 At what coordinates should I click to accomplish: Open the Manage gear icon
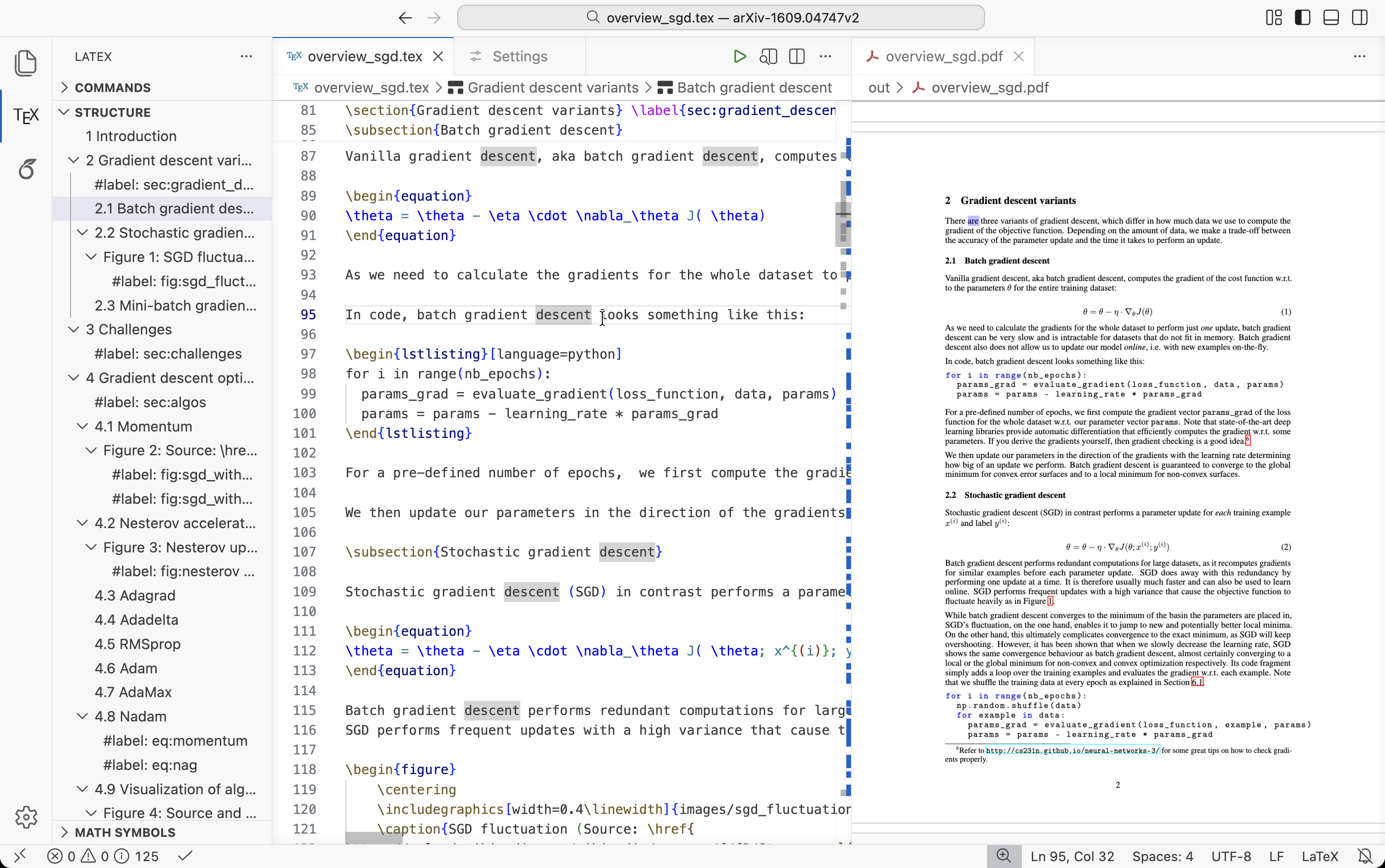[x=26, y=816]
